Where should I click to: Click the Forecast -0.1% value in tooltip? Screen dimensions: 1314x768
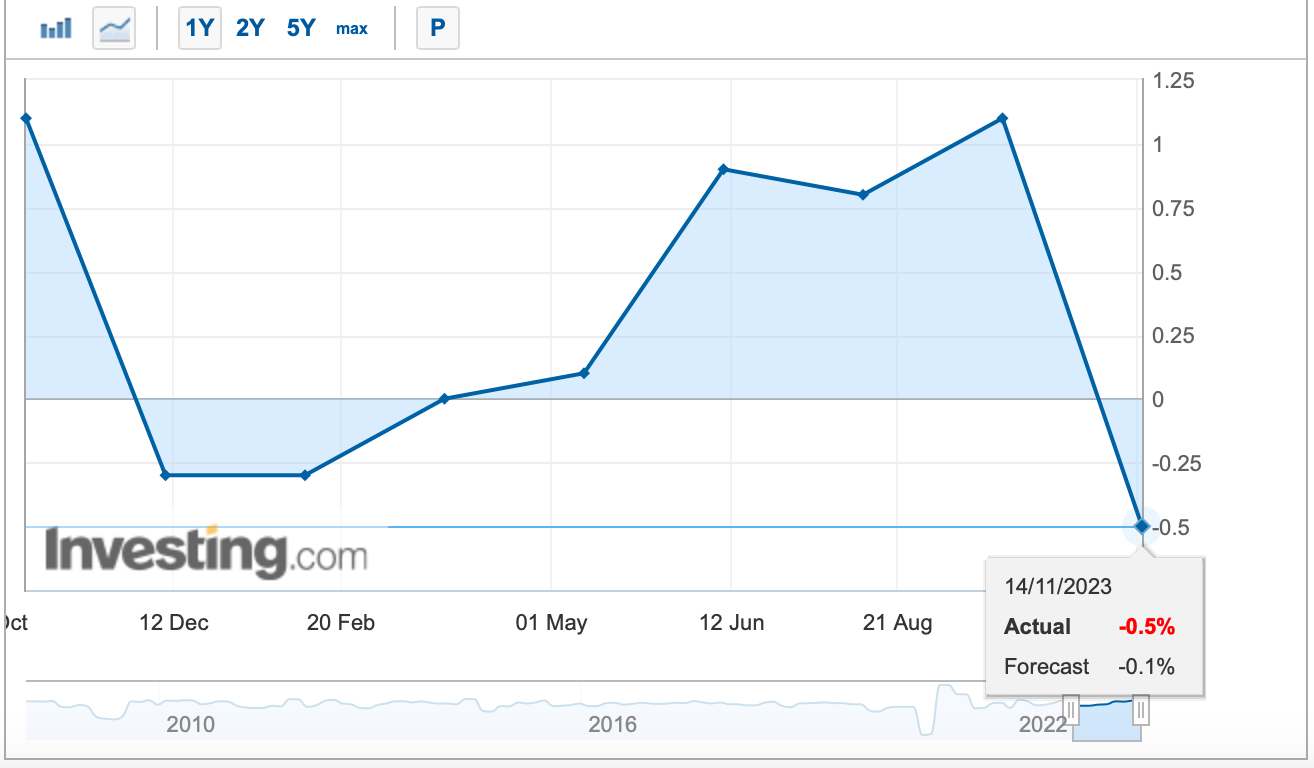1146,666
